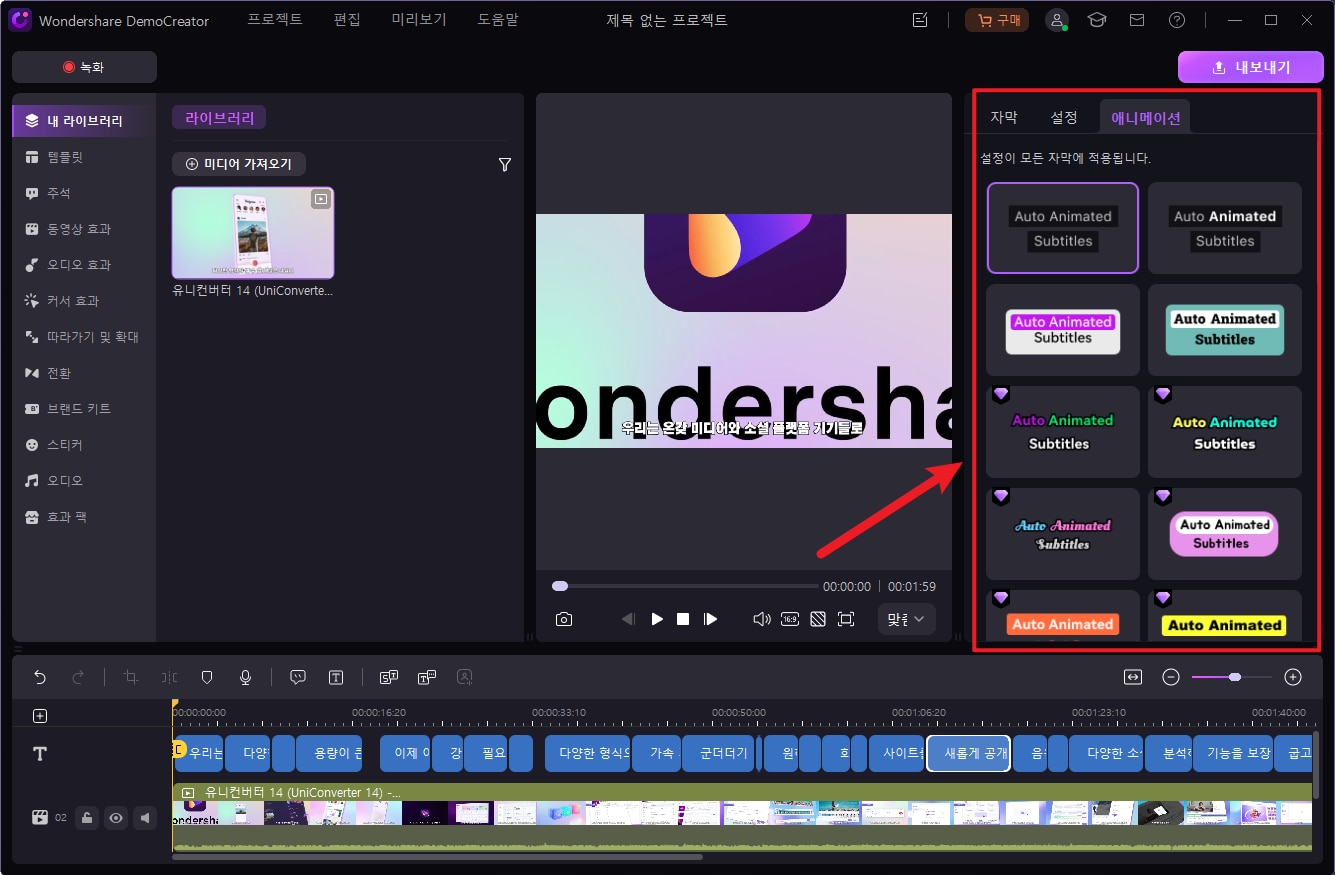Toggle preview volume speaker icon
The image size is (1335, 875).
click(x=761, y=619)
